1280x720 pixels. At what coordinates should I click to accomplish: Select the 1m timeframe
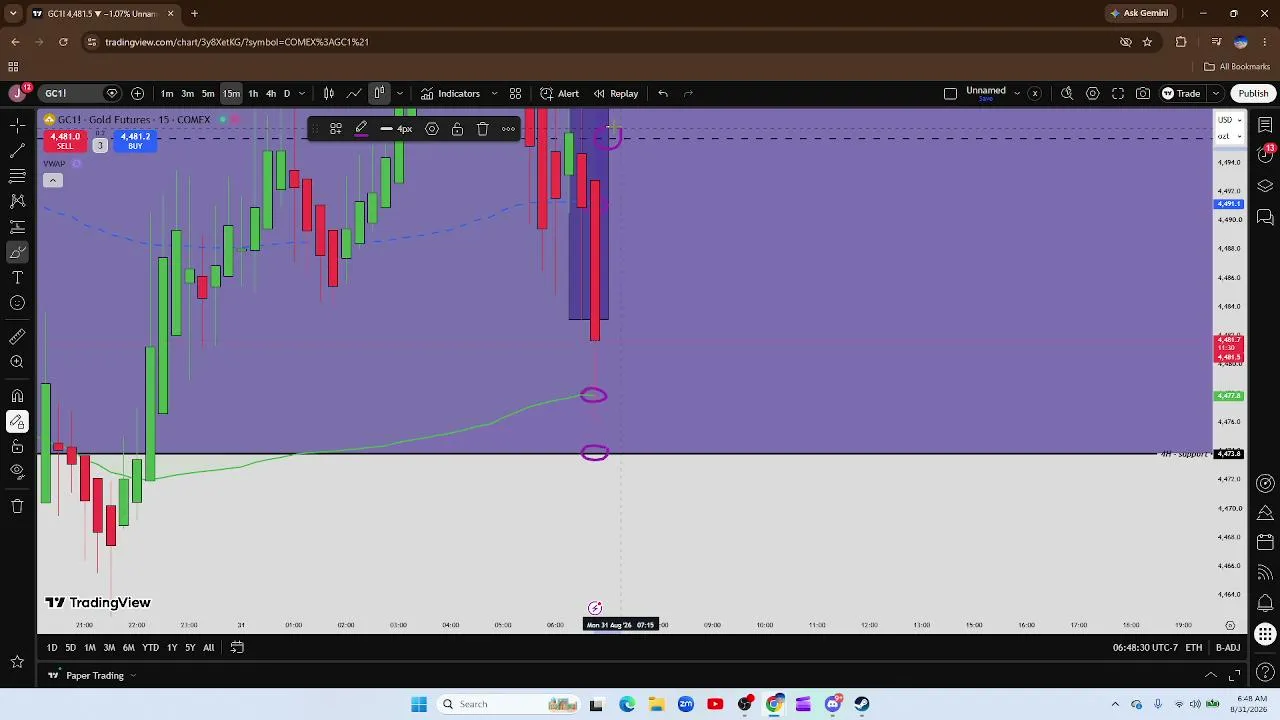click(167, 93)
